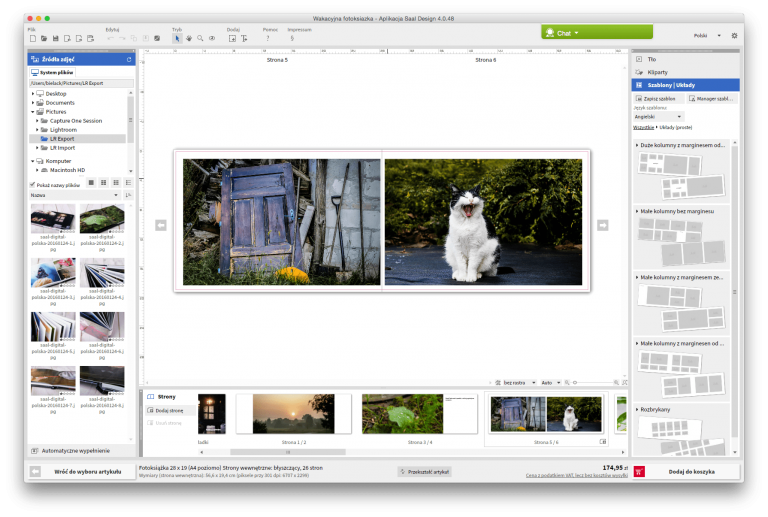
Task: Add an image frame from Dodaj
Action: tap(232, 38)
